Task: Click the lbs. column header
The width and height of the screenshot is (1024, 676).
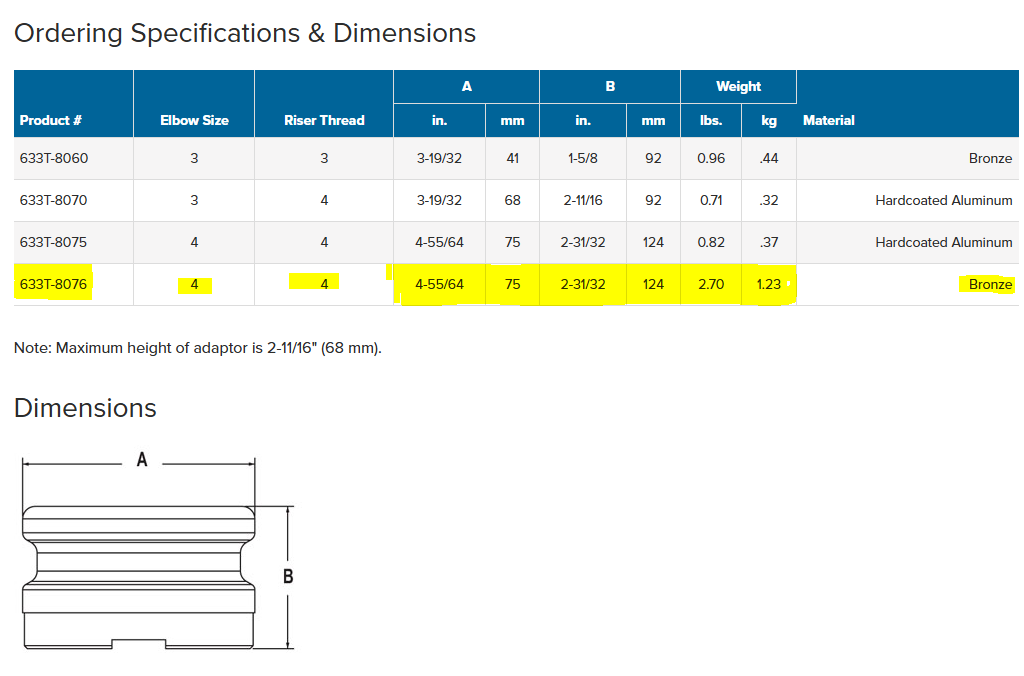Action: coord(711,120)
